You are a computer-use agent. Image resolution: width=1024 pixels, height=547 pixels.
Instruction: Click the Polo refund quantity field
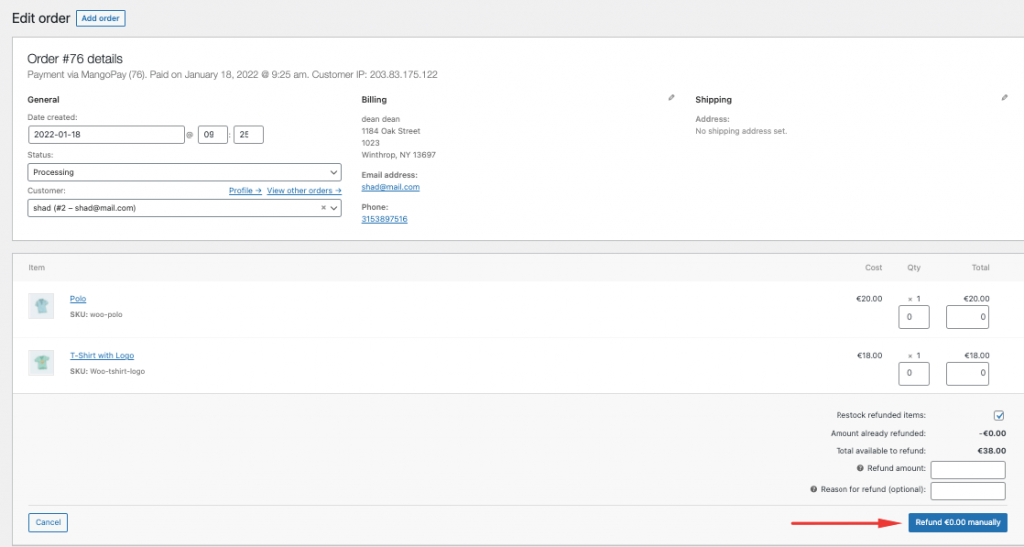point(914,317)
